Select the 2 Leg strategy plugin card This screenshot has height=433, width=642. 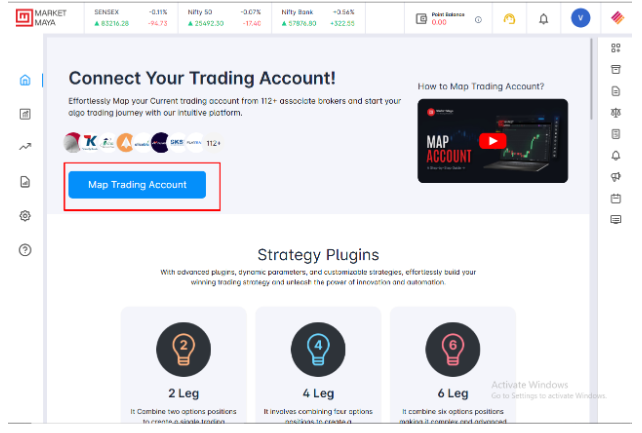pos(183,365)
